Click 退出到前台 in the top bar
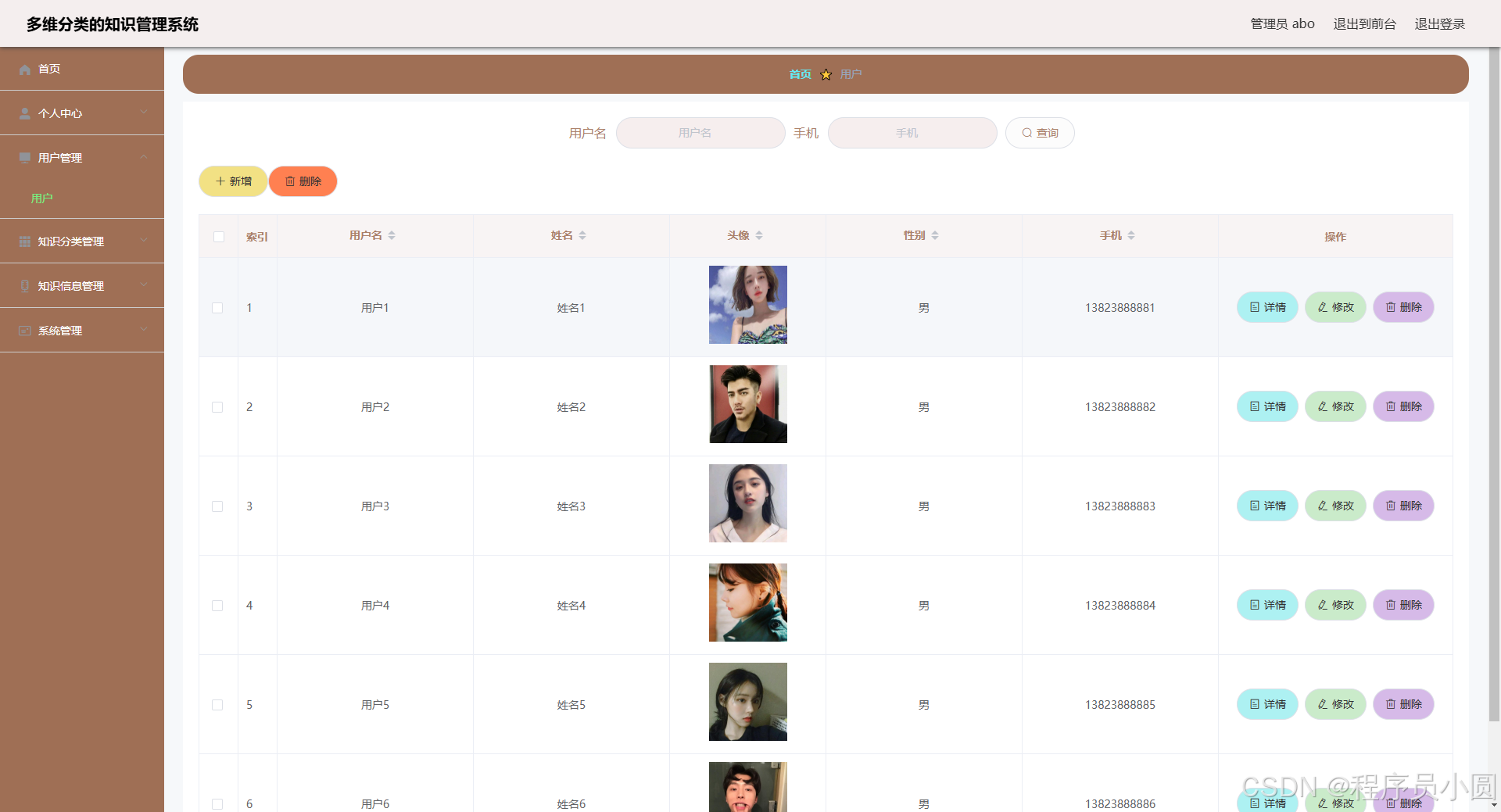 coord(1364,24)
